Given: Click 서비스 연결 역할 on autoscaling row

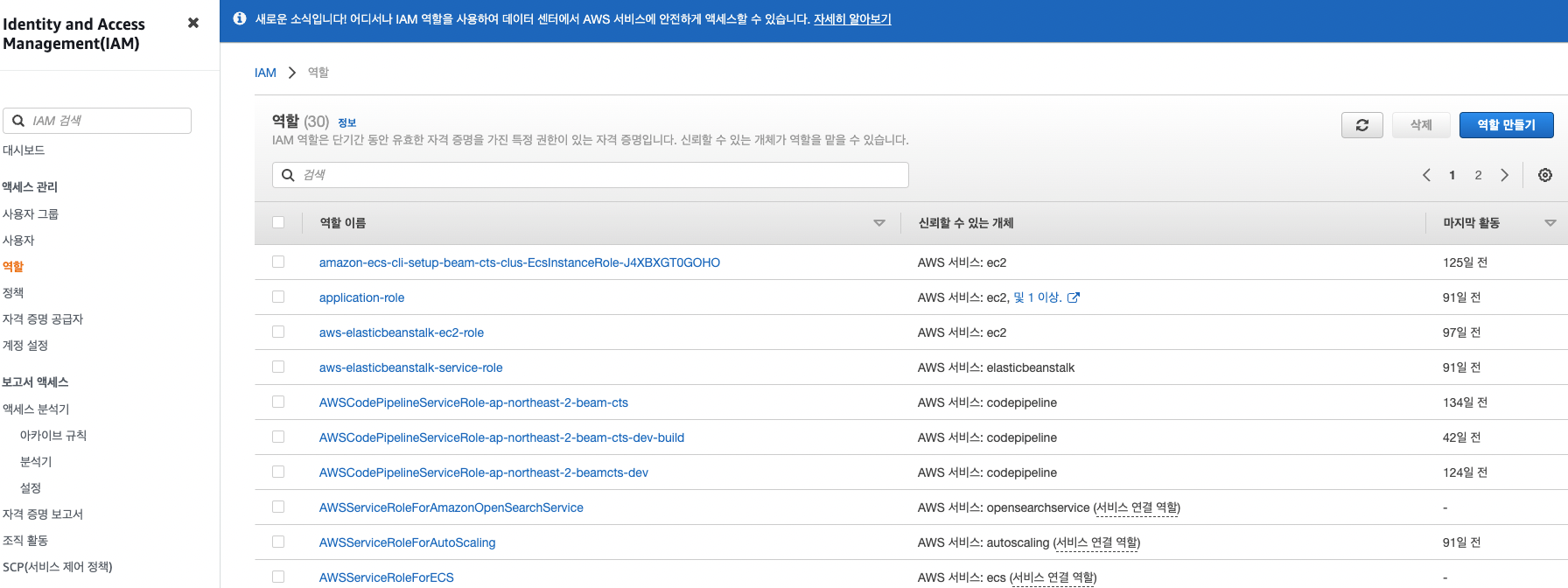Looking at the screenshot, I should point(1096,542).
